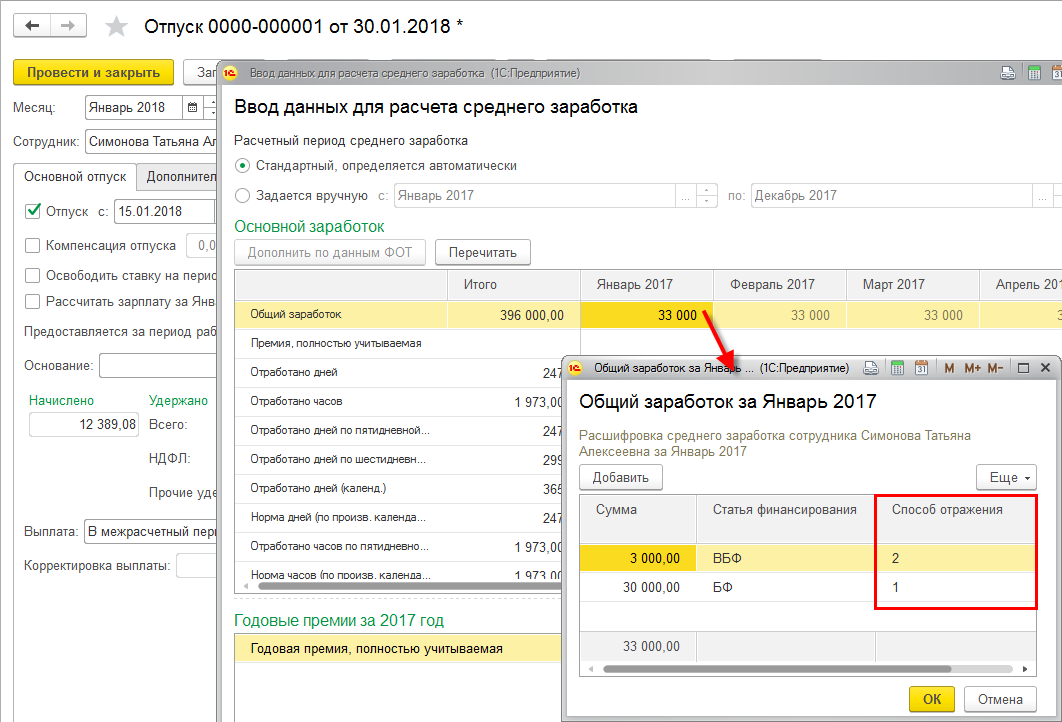Screen dimensions: 1062x722
Task: Click the БФ financing article cell
Action: (x=786, y=587)
